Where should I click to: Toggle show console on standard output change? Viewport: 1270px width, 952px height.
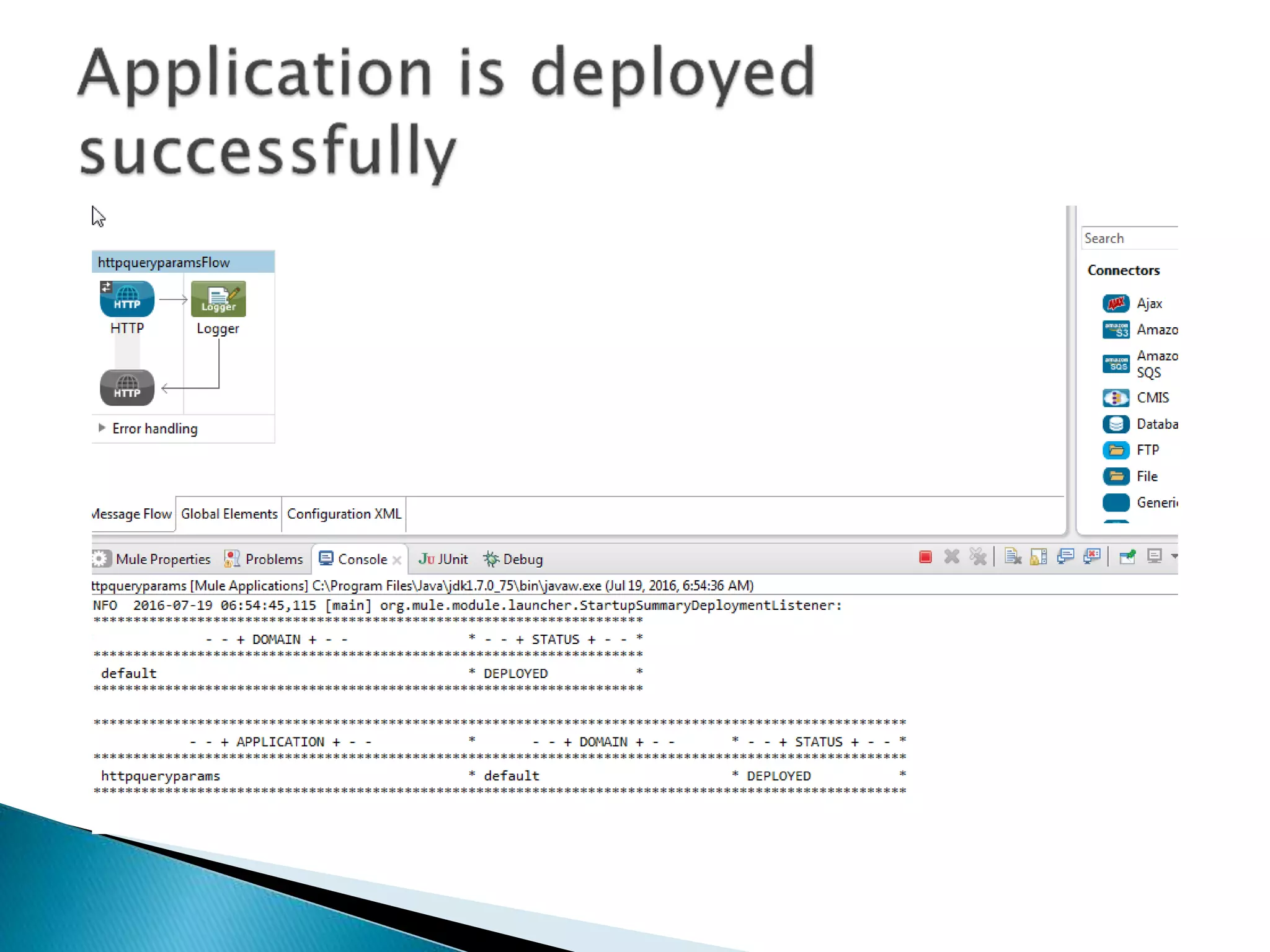[x=1065, y=557]
